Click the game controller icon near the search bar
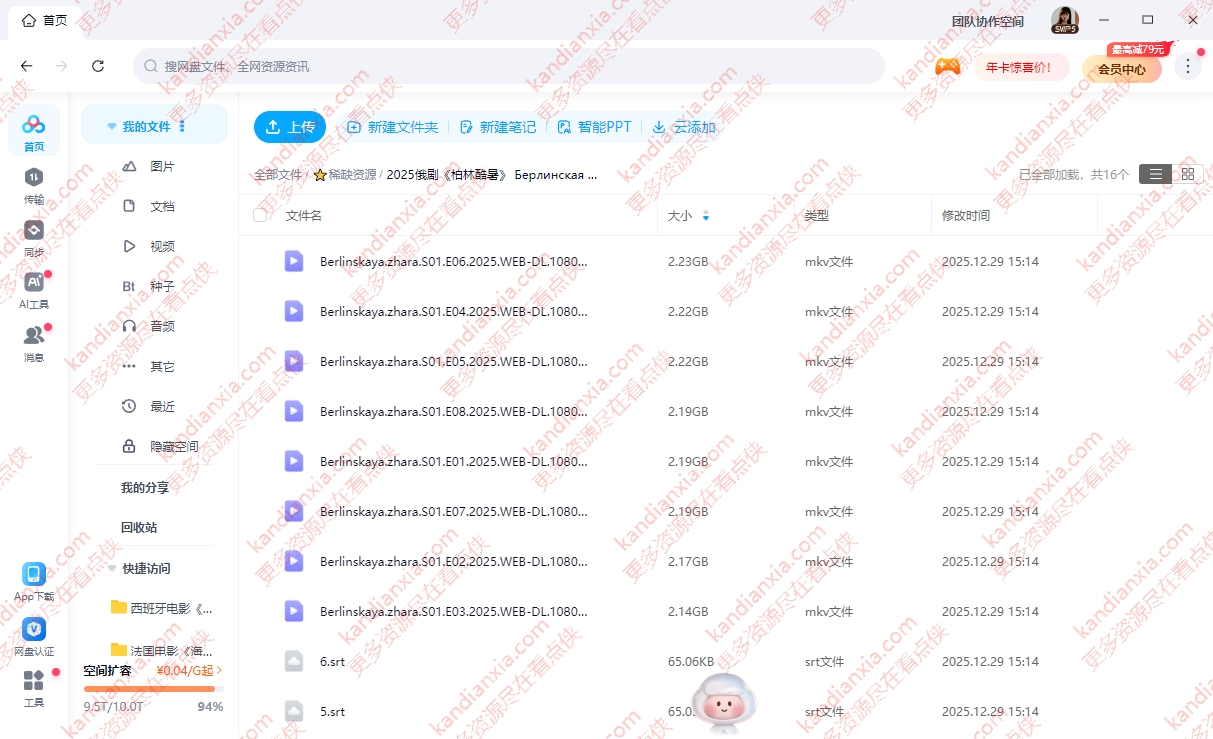Image resolution: width=1213 pixels, height=739 pixels. pyautogui.click(x=948, y=67)
